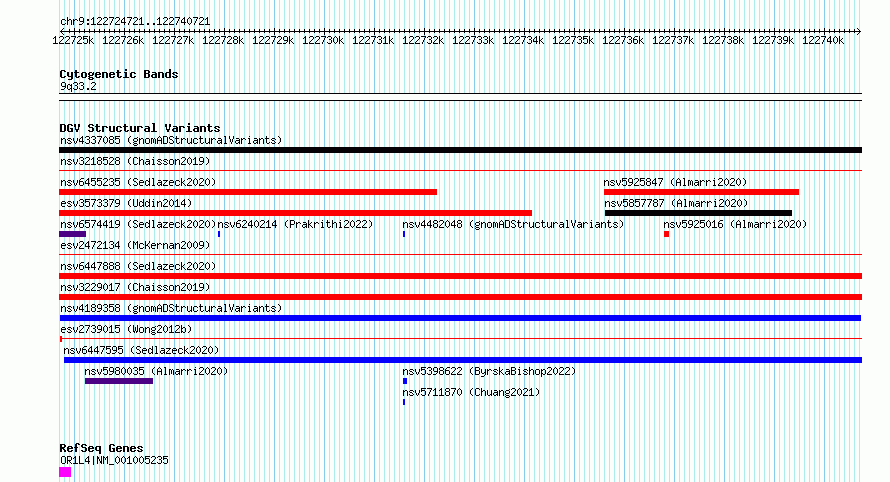
Task: Click the 122738k ruler tick label
Action: [x=723, y=41]
